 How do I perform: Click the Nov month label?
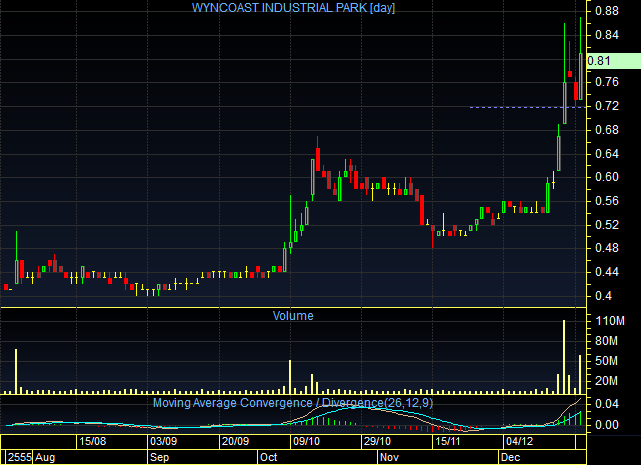(389, 457)
